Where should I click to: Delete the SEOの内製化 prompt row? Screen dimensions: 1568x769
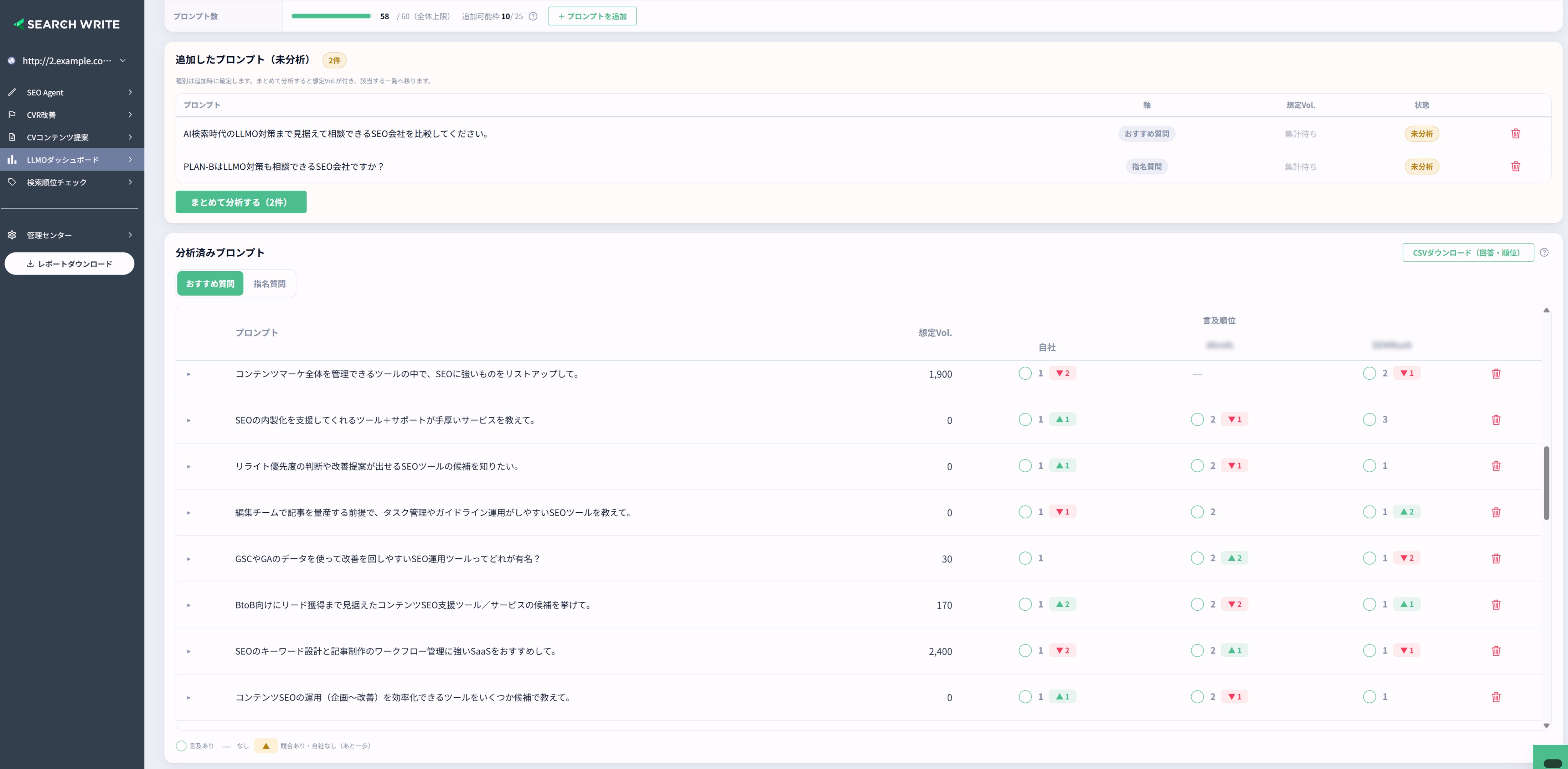pyautogui.click(x=1496, y=420)
